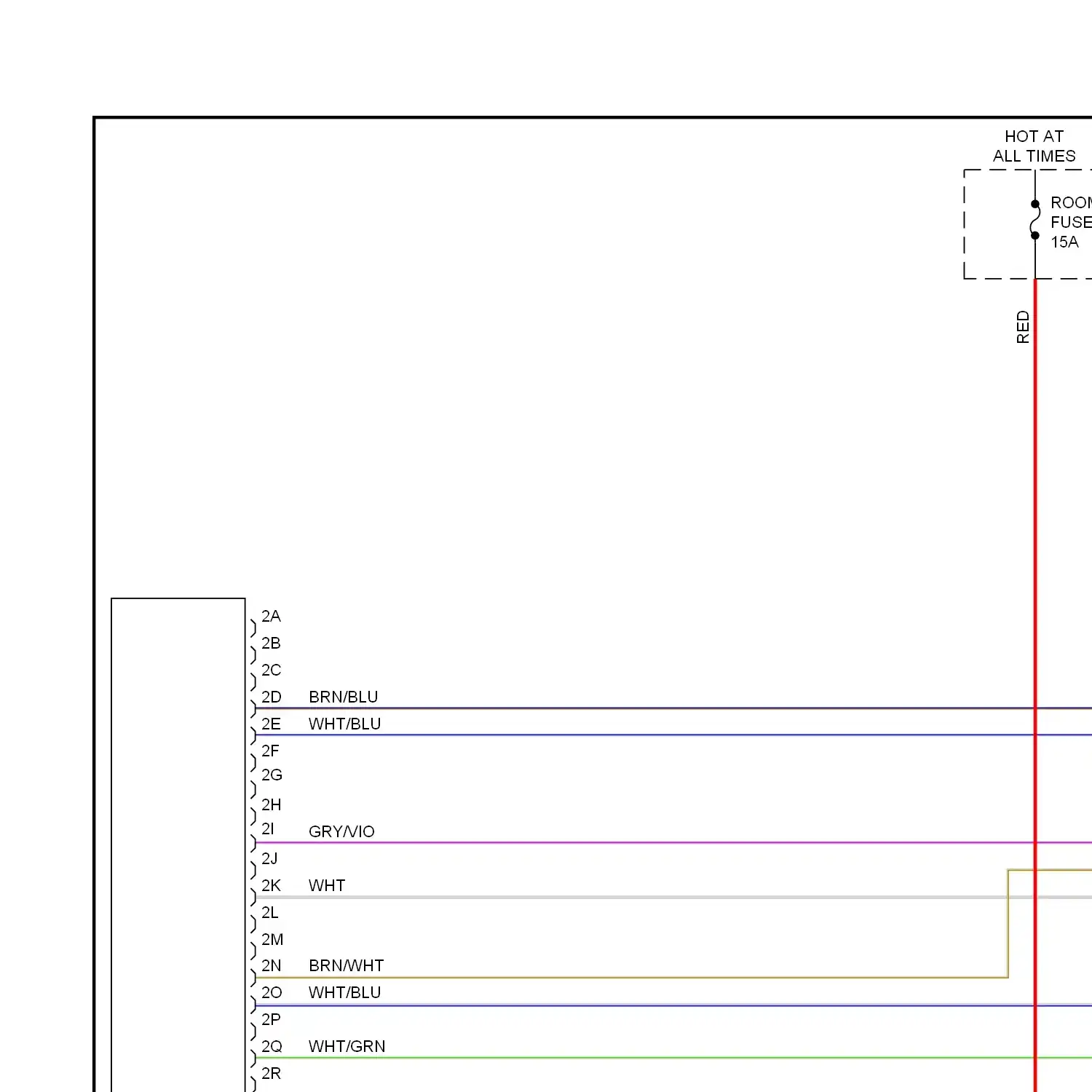Select connector pin 2B label
This screenshot has width=1092, height=1092.
click(x=271, y=643)
